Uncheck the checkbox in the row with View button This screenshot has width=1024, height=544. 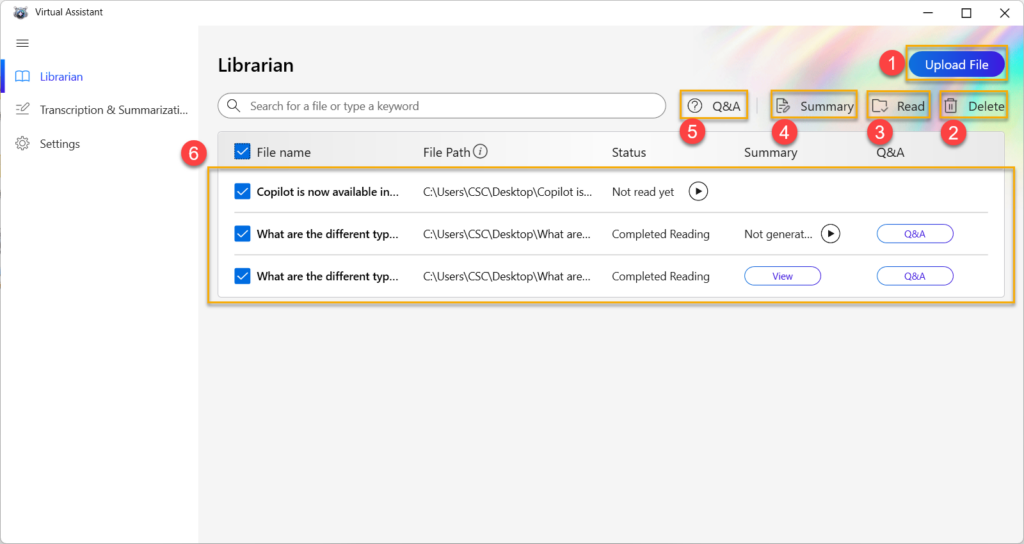tap(242, 276)
